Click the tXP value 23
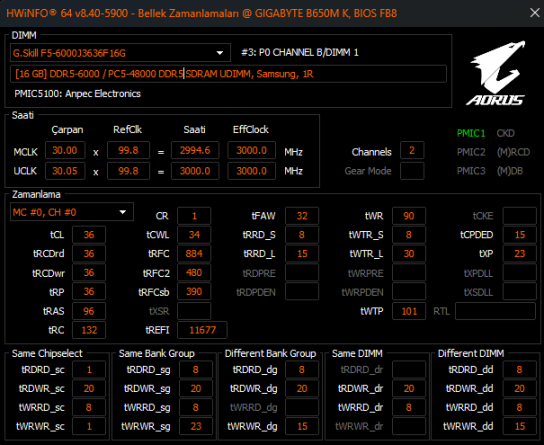This screenshot has width=544, height=445. (x=520, y=254)
